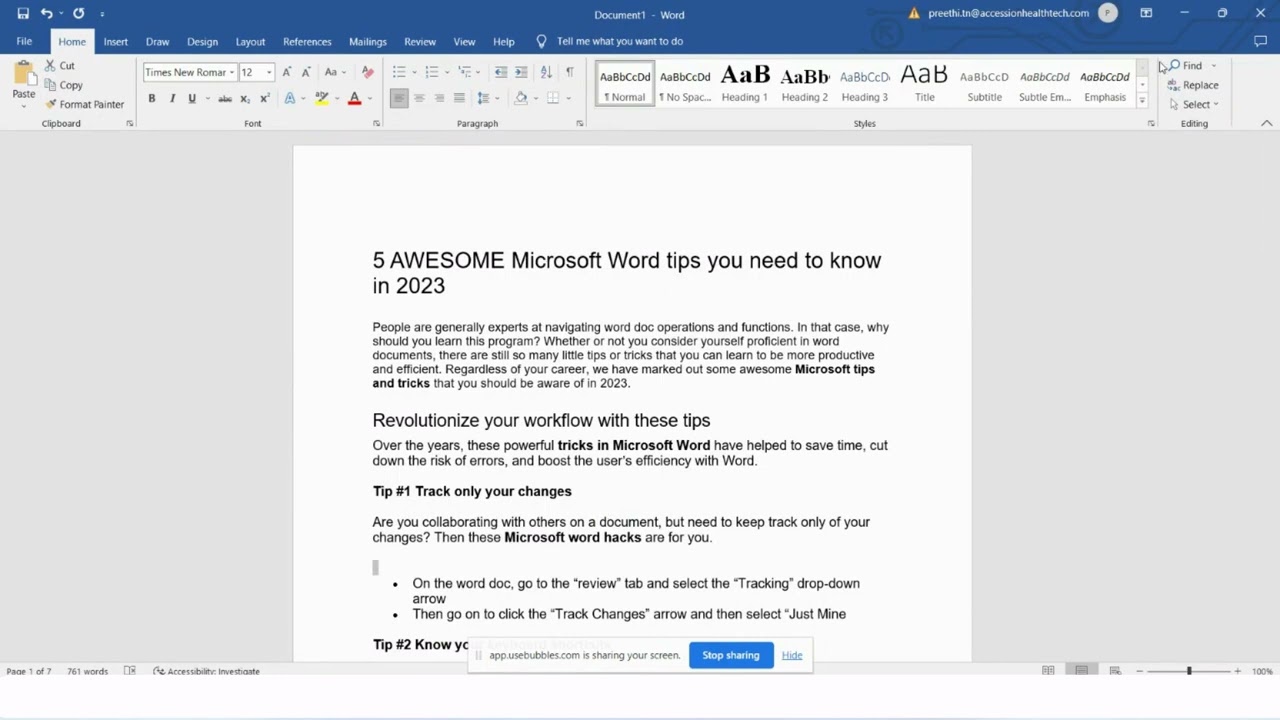
Task: Apply the Title style
Action: [x=925, y=84]
